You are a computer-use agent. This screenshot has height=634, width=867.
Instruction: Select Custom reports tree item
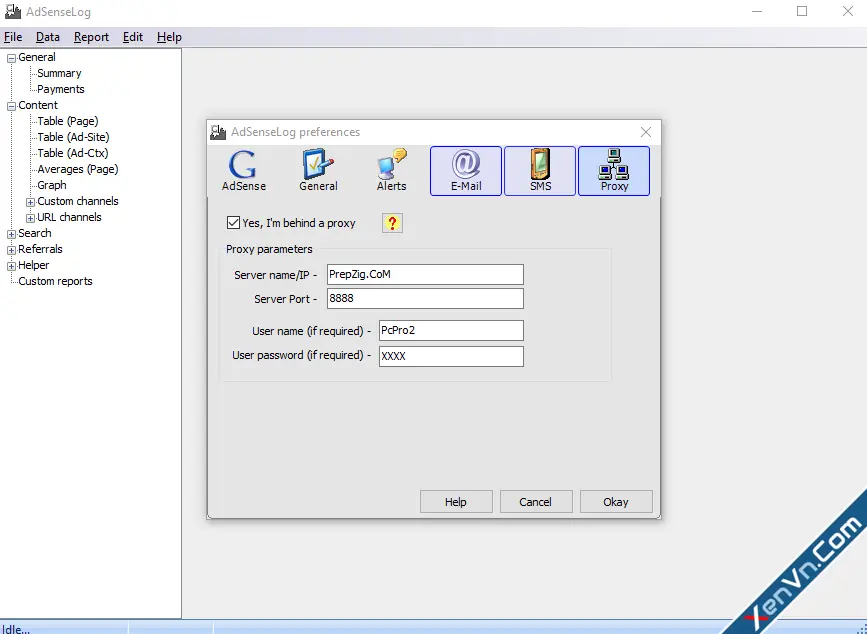tap(55, 281)
